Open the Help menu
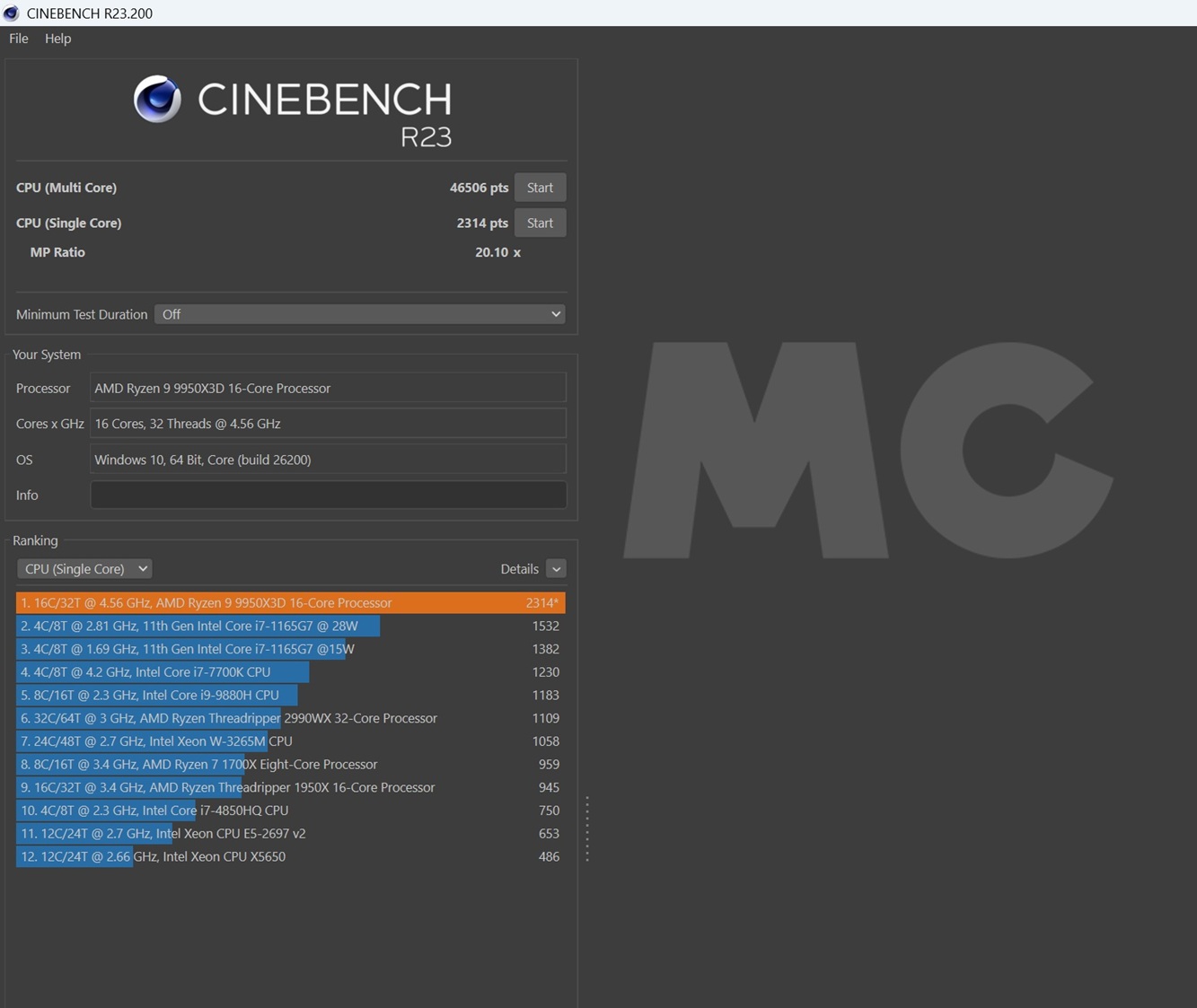 click(57, 39)
